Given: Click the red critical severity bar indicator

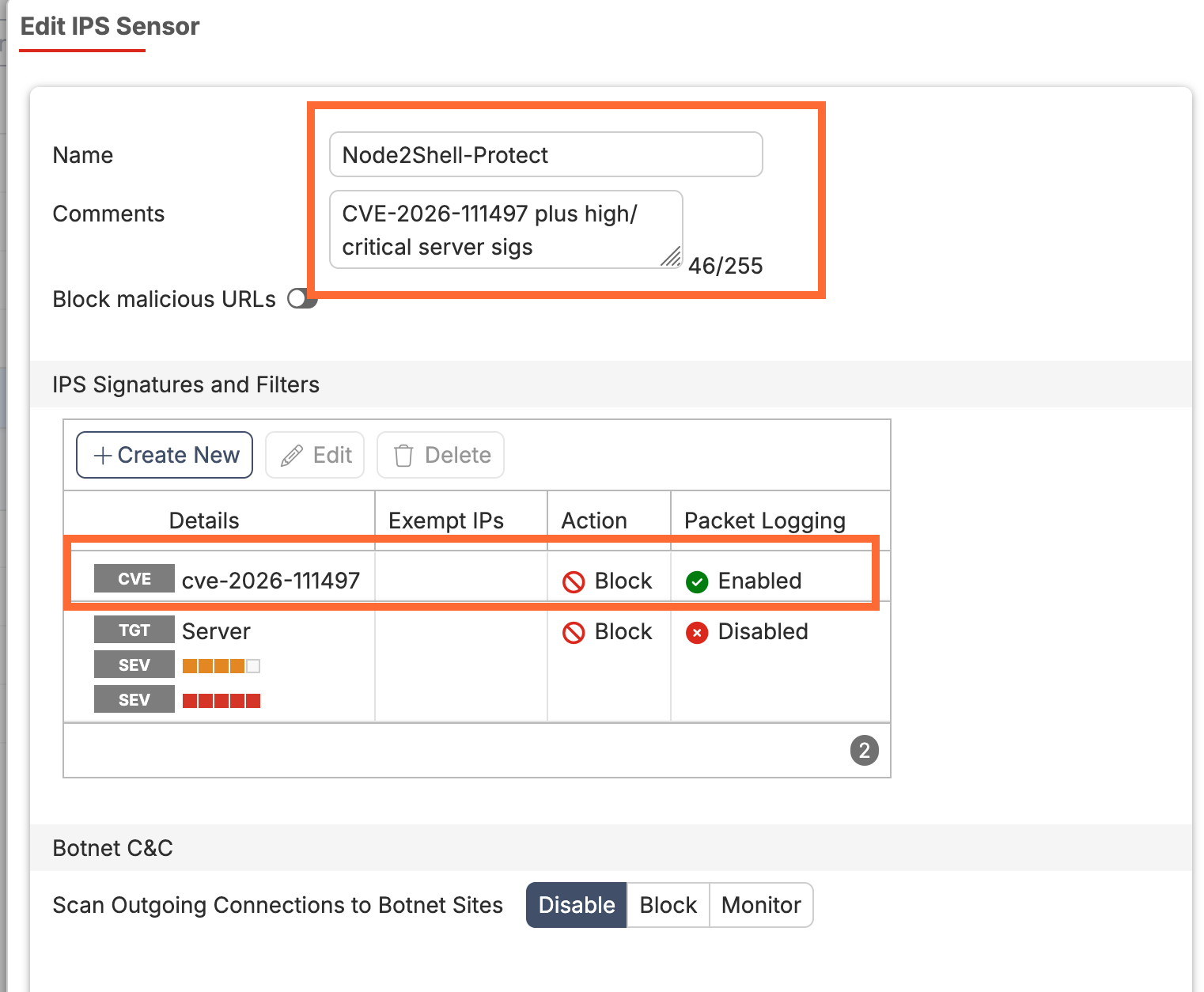Looking at the screenshot, I should (221, 701).
